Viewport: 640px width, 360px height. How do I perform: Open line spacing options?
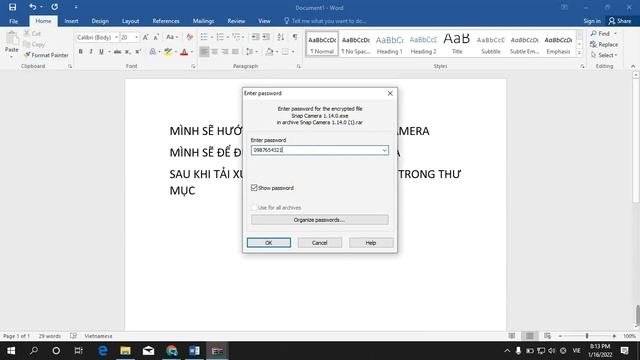coord(251,51)
